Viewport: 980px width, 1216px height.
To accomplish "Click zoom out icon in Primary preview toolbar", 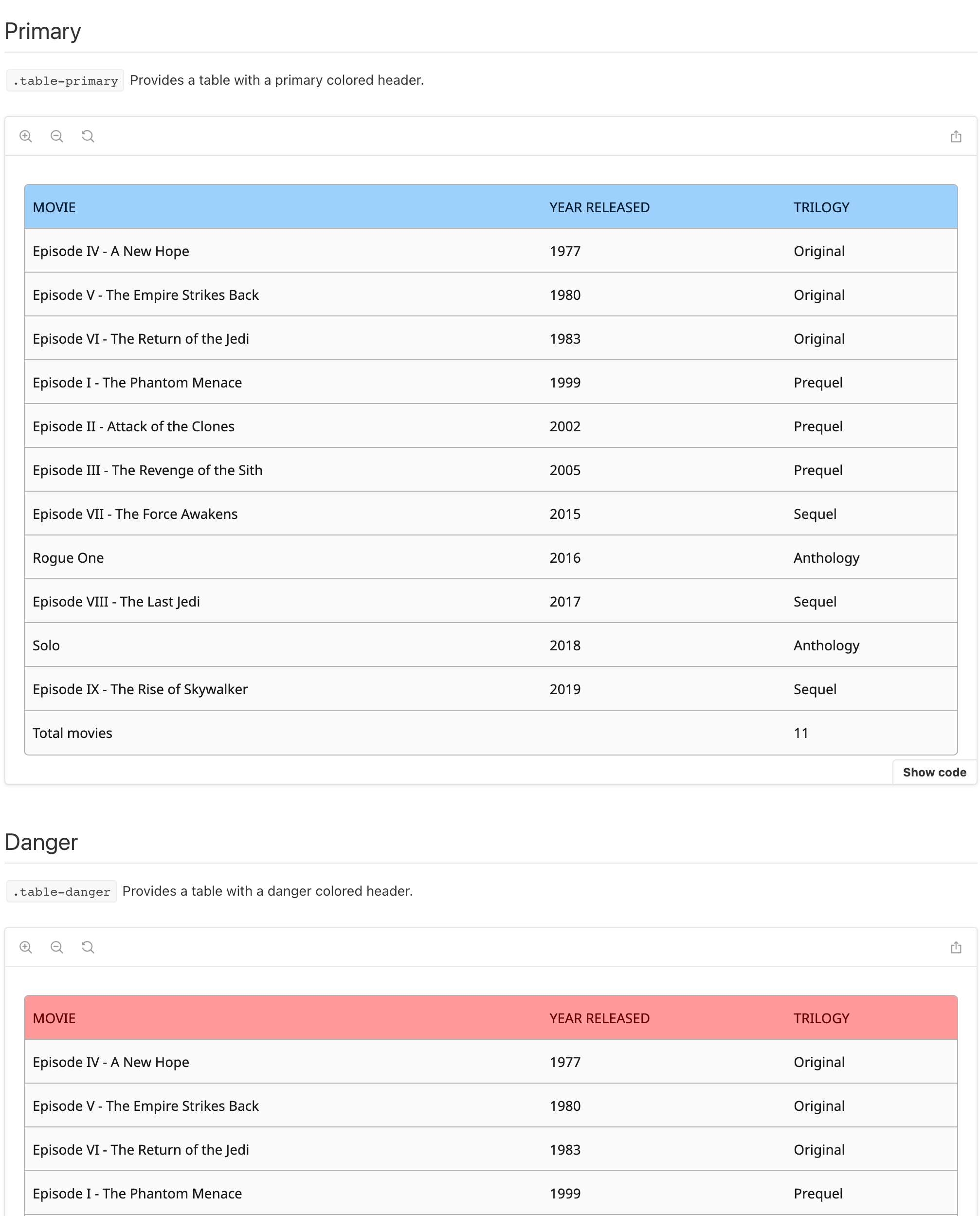I will (x=56, y=136).
